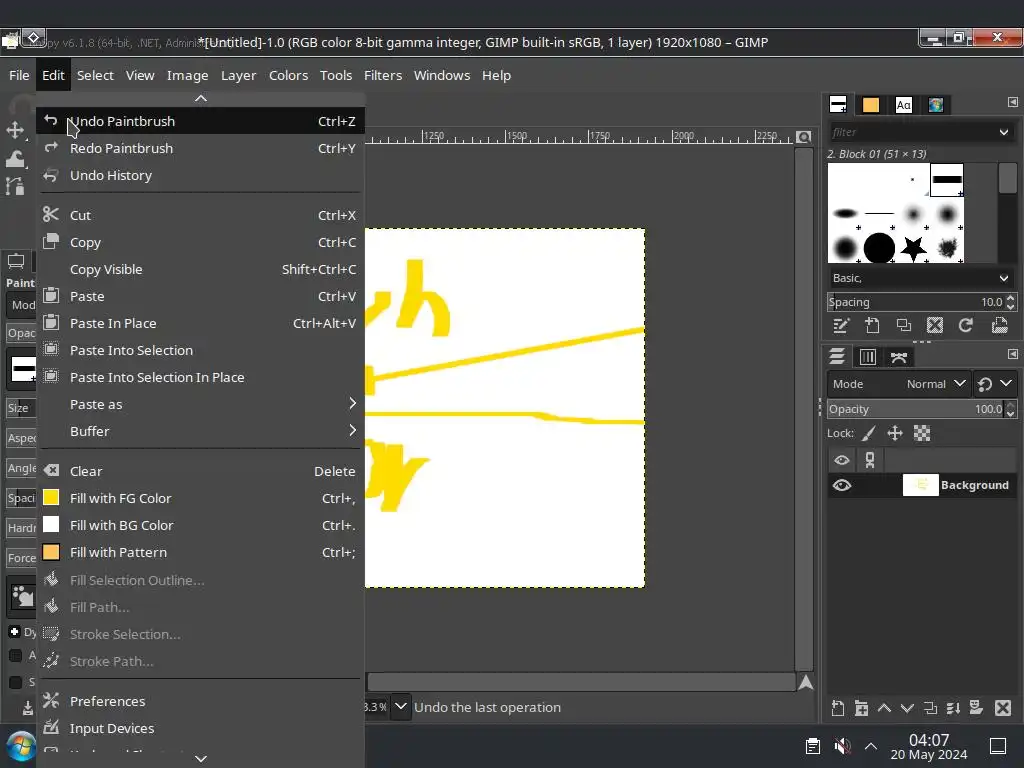Choose Redo Paintbrush from the Edit menu
Image resolution: width=1024 pixels, height=768 pixels.
click(x=200, y=148)
